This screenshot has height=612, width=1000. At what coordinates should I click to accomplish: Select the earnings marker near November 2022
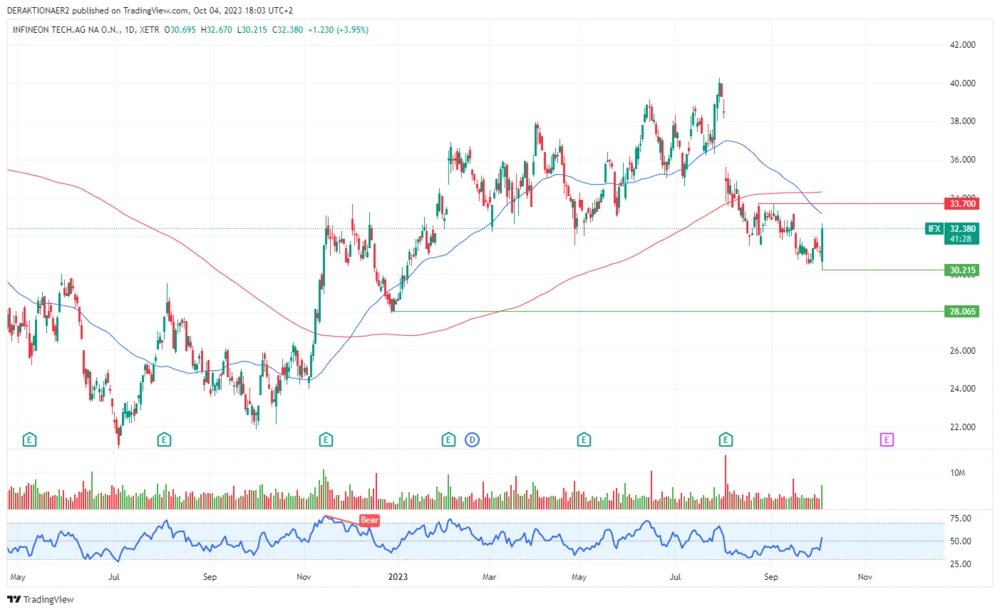326,439
